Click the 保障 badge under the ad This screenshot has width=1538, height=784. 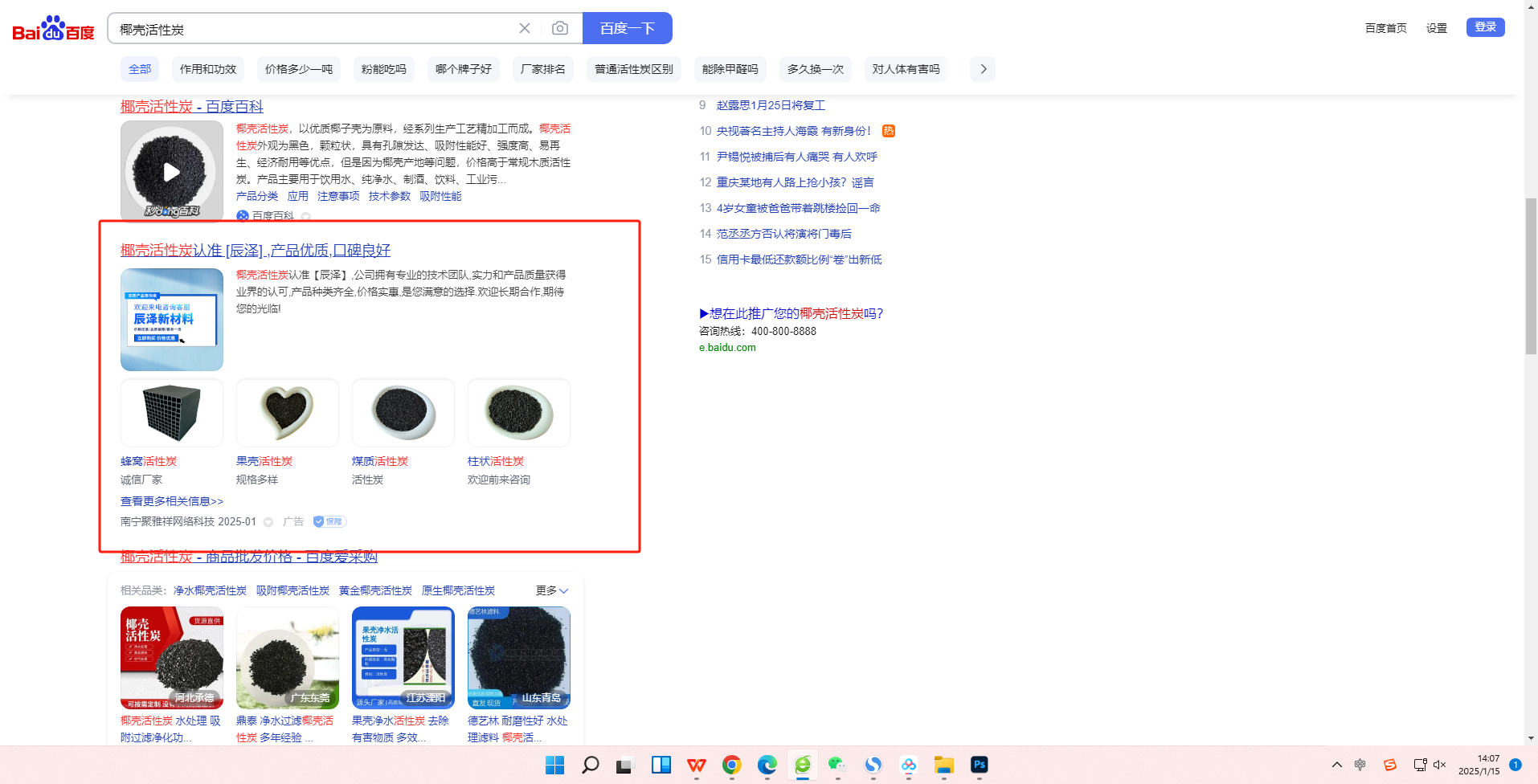click(329, 521)
